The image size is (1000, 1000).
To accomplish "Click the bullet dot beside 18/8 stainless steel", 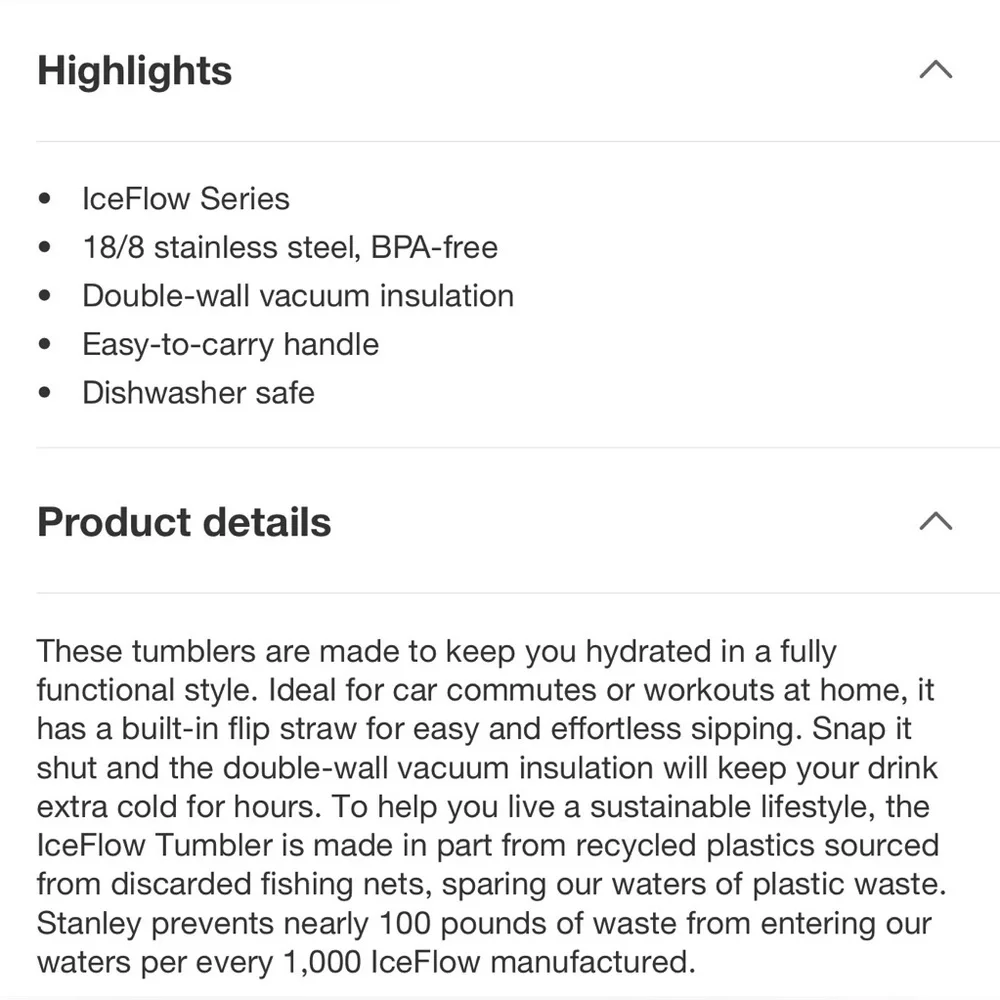I will tap(44, 246).
